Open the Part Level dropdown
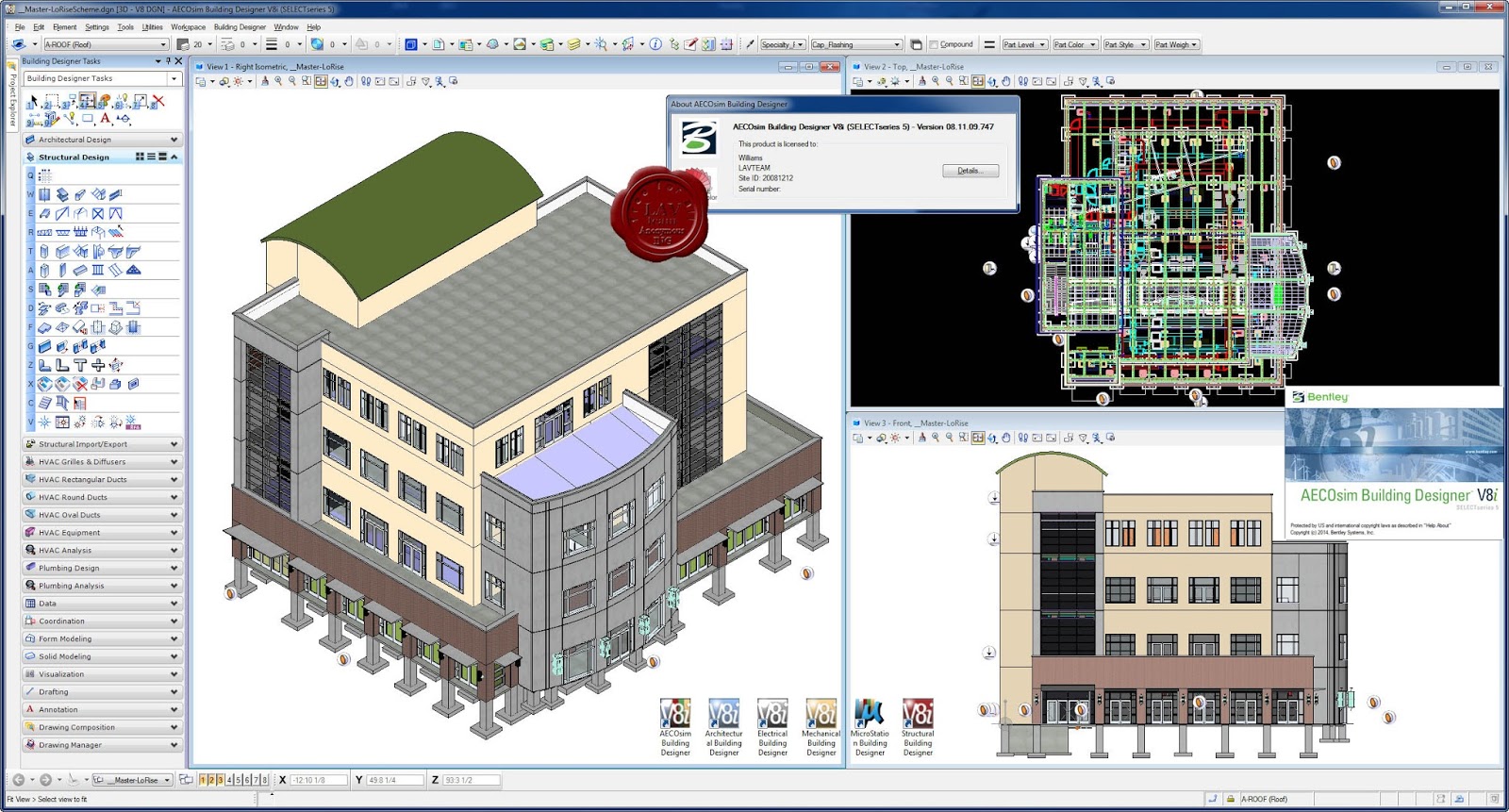The height and width of the screenshot is (812, 1509). (1024, 44)
